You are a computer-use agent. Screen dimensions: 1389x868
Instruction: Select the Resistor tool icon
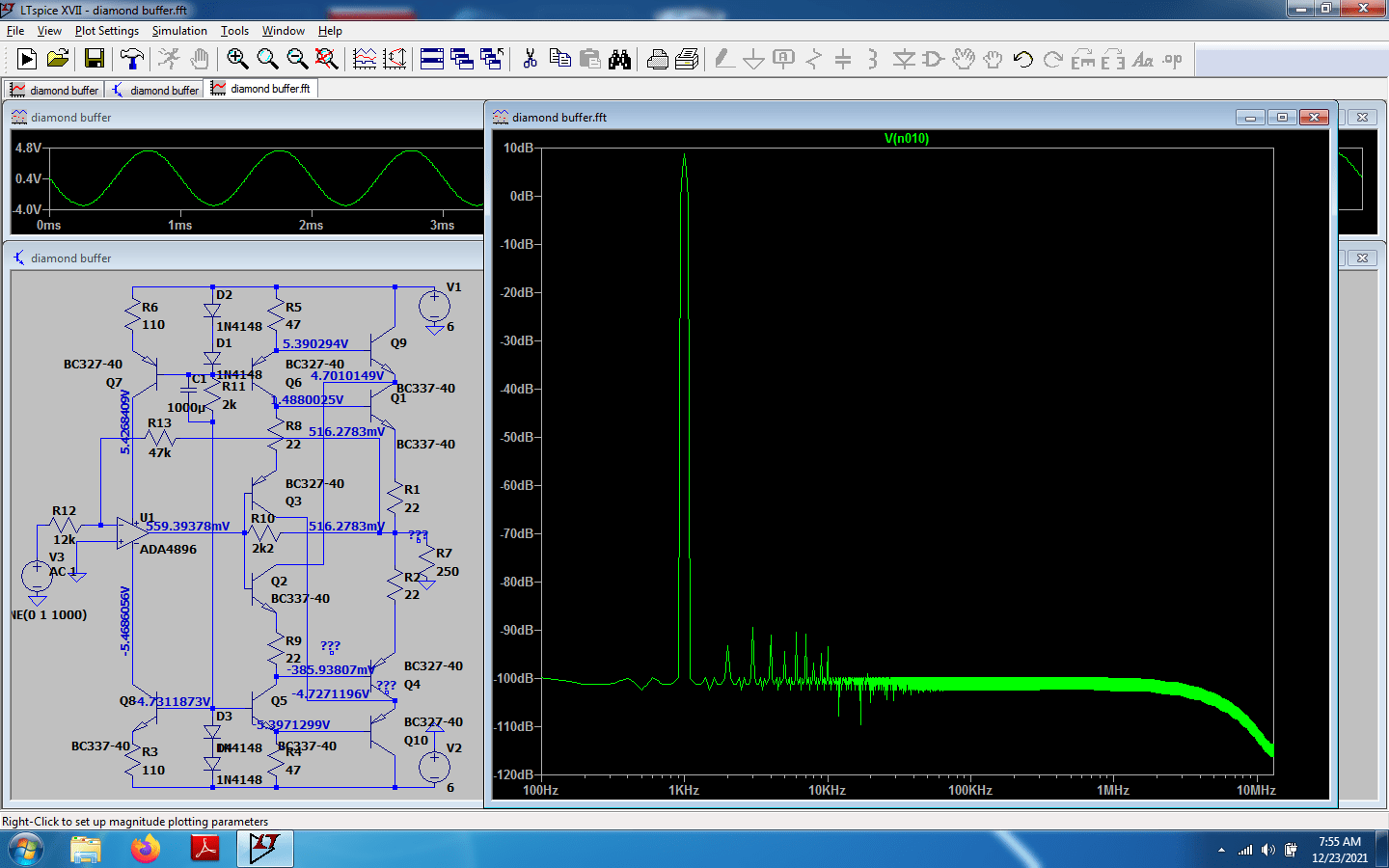814,59
